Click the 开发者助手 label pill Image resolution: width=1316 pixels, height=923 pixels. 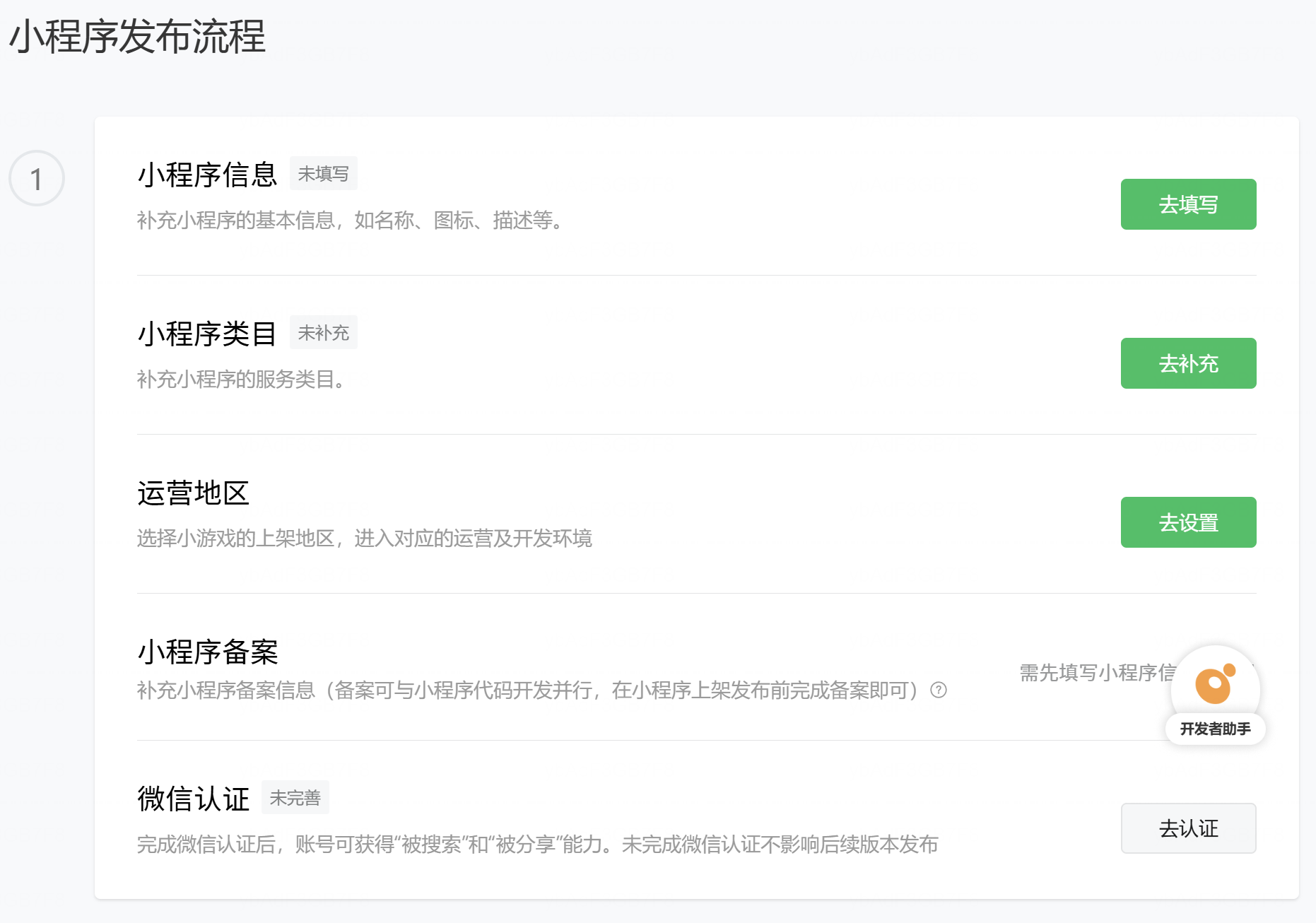tap(1215, 729)
